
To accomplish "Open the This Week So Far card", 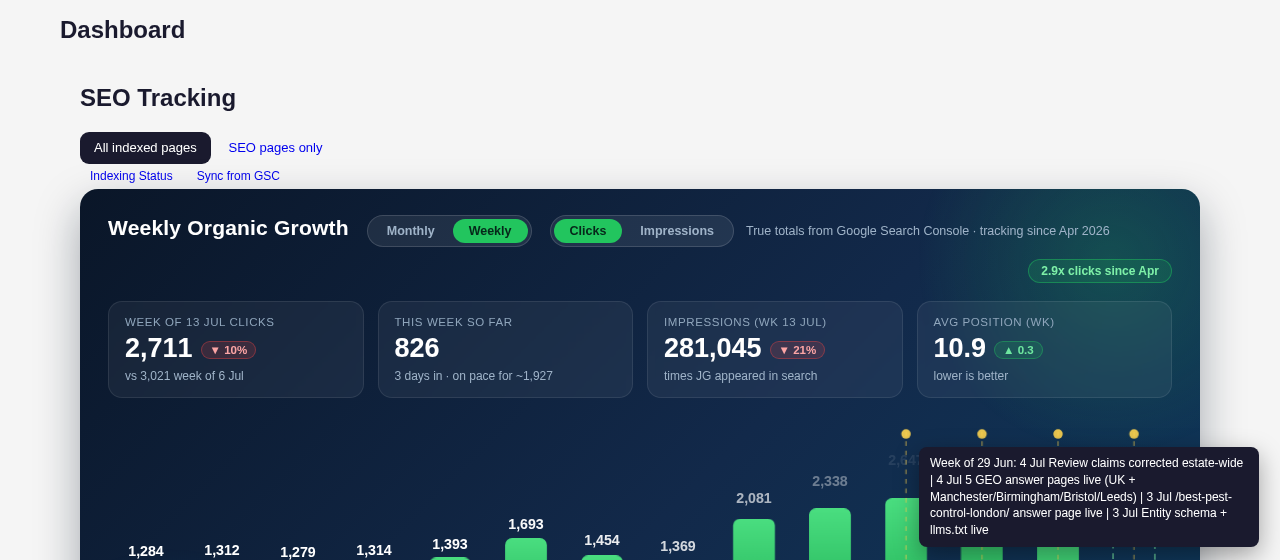I will (505, 350).
